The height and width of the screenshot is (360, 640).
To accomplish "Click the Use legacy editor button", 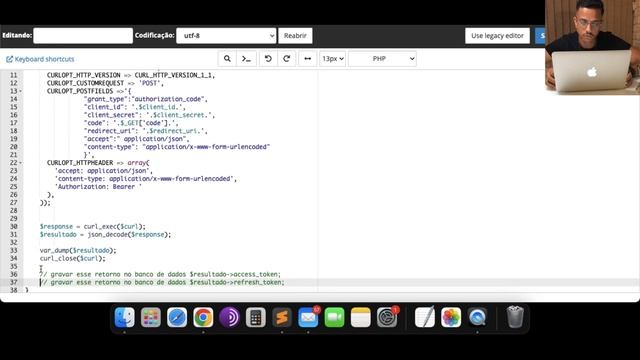I will (497, 36).
